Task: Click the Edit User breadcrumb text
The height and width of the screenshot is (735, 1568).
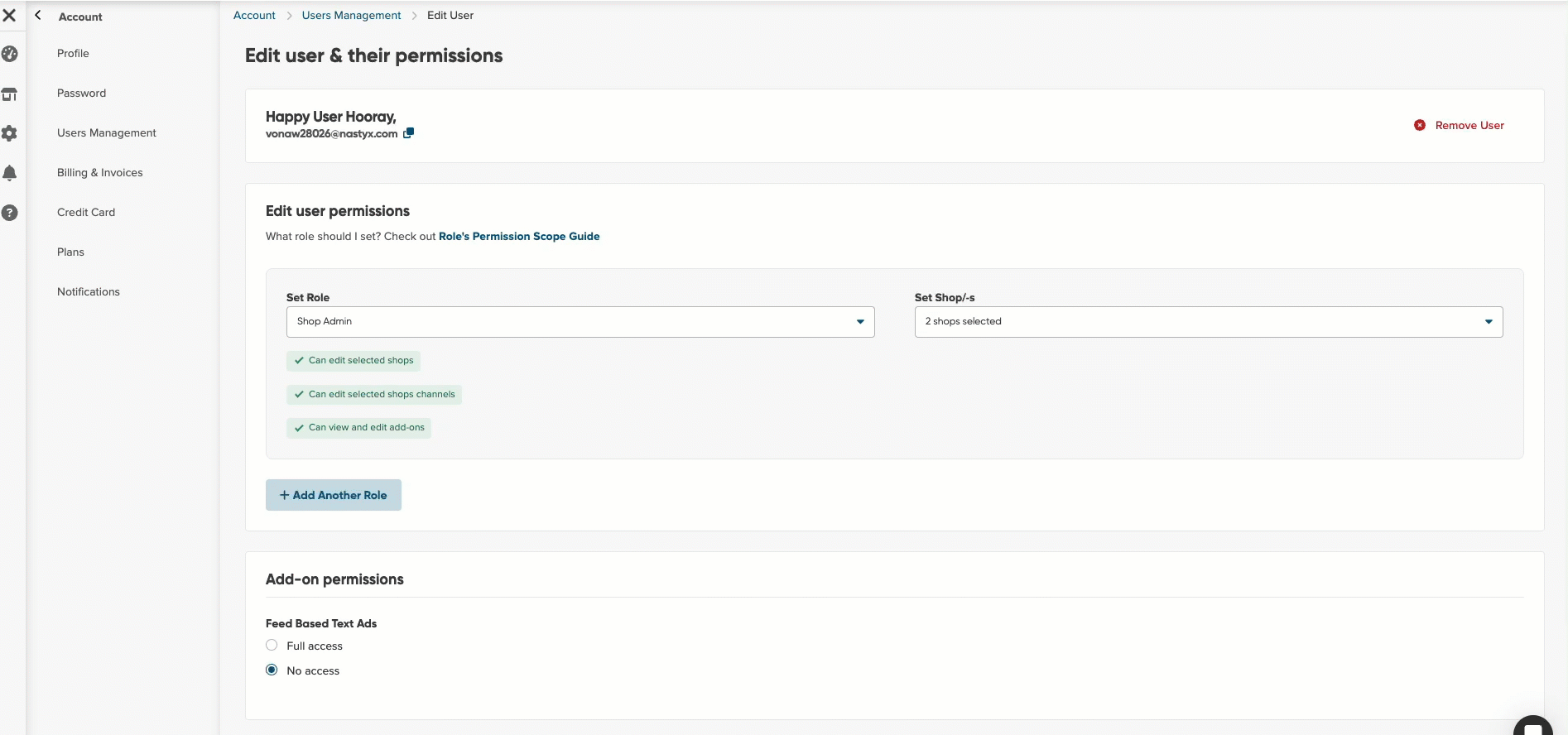Action: (x=450, y=15)
